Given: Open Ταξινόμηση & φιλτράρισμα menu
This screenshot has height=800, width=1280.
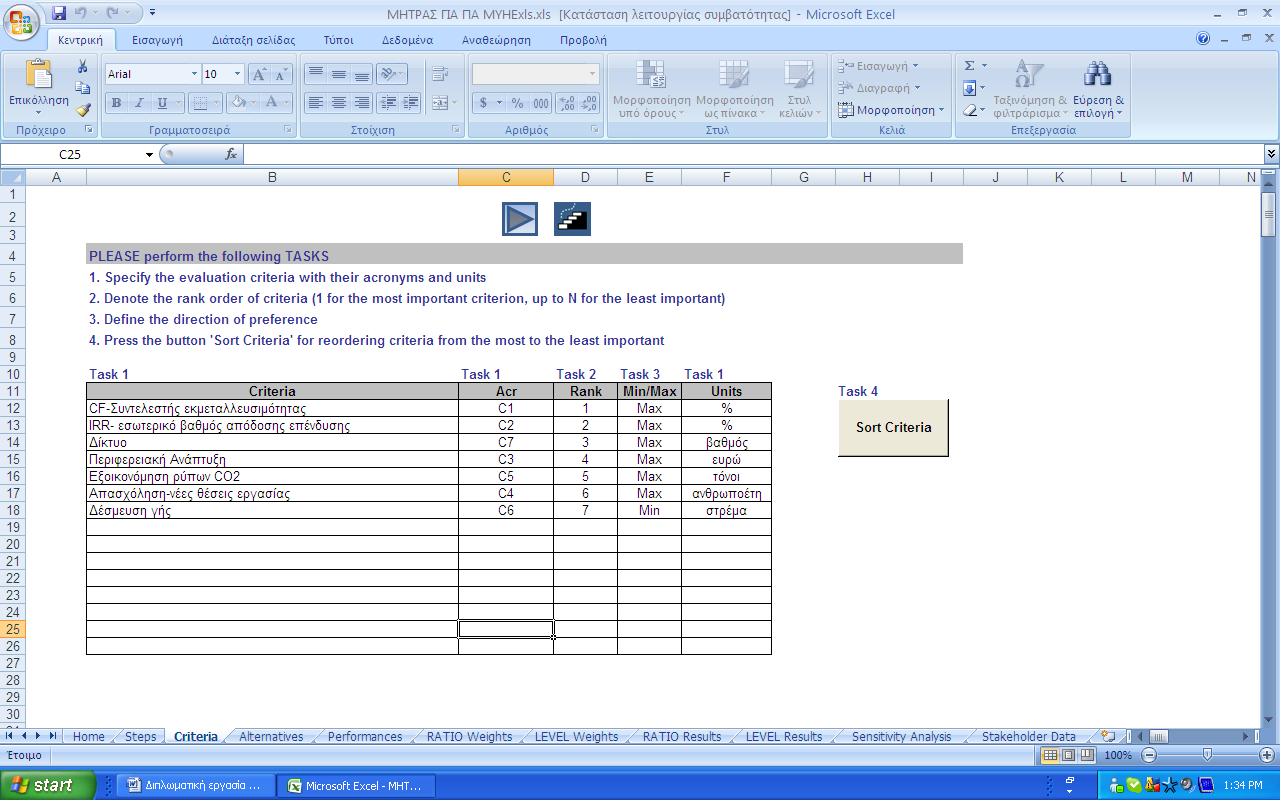Looking at the screenshot, I should [1029, 88].
